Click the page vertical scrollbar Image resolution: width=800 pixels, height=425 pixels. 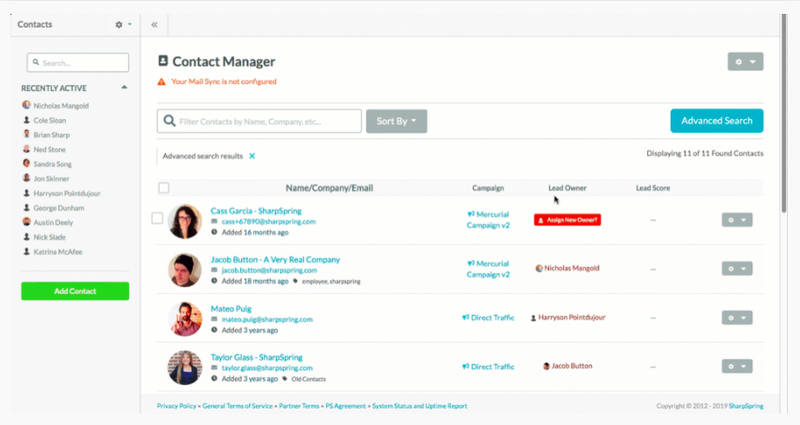point(784,113)
